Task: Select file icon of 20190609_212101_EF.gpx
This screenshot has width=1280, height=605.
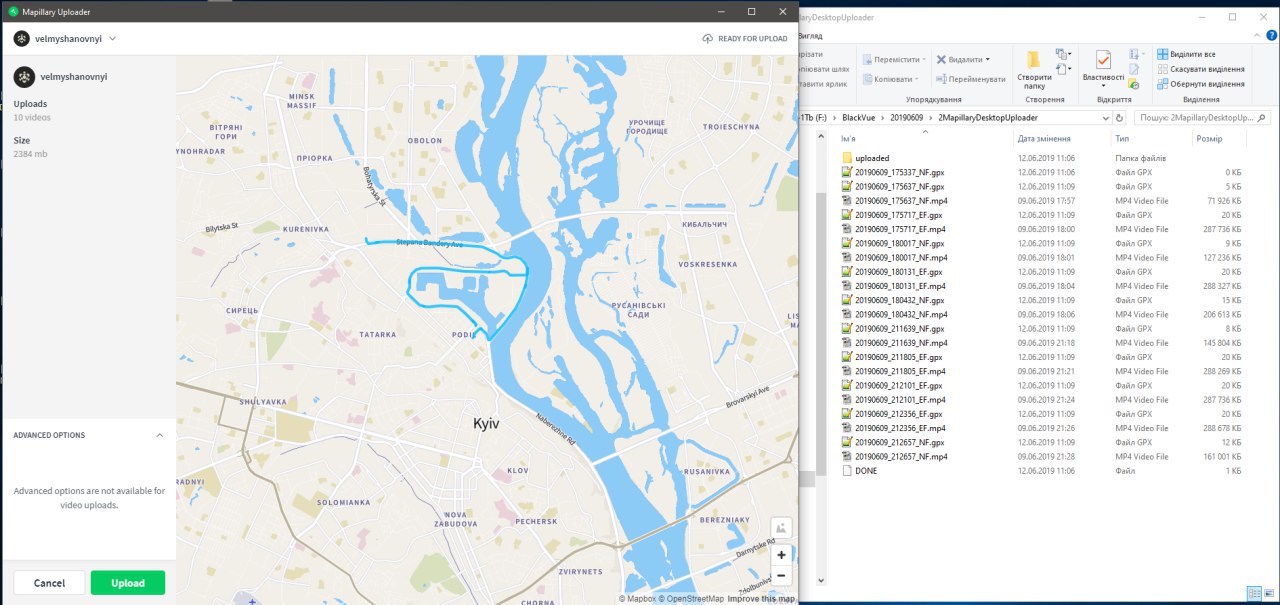Action: click(846, 385)
